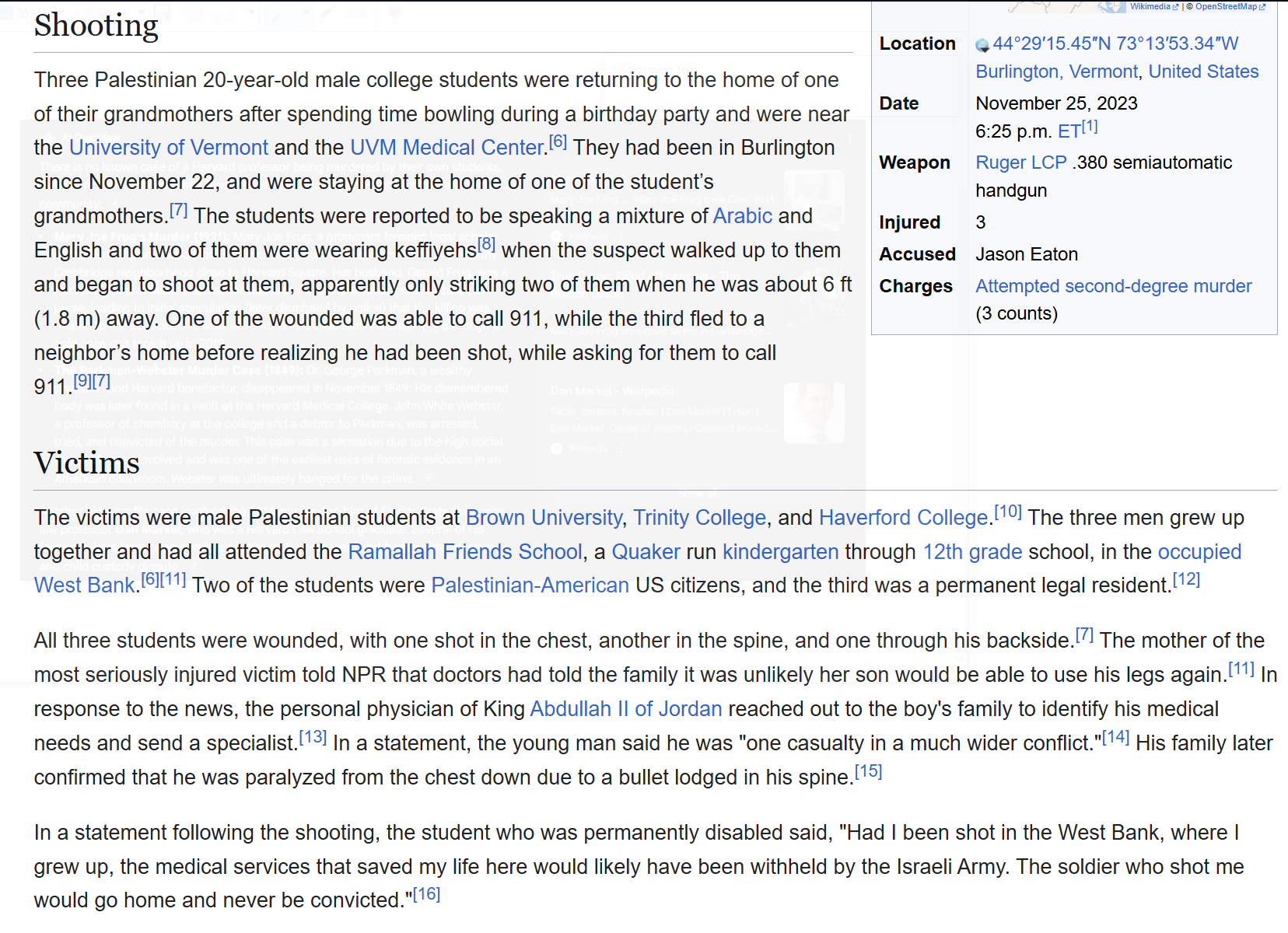Jump to reference [13] after 'send a specialist'

tap(313, 737)
